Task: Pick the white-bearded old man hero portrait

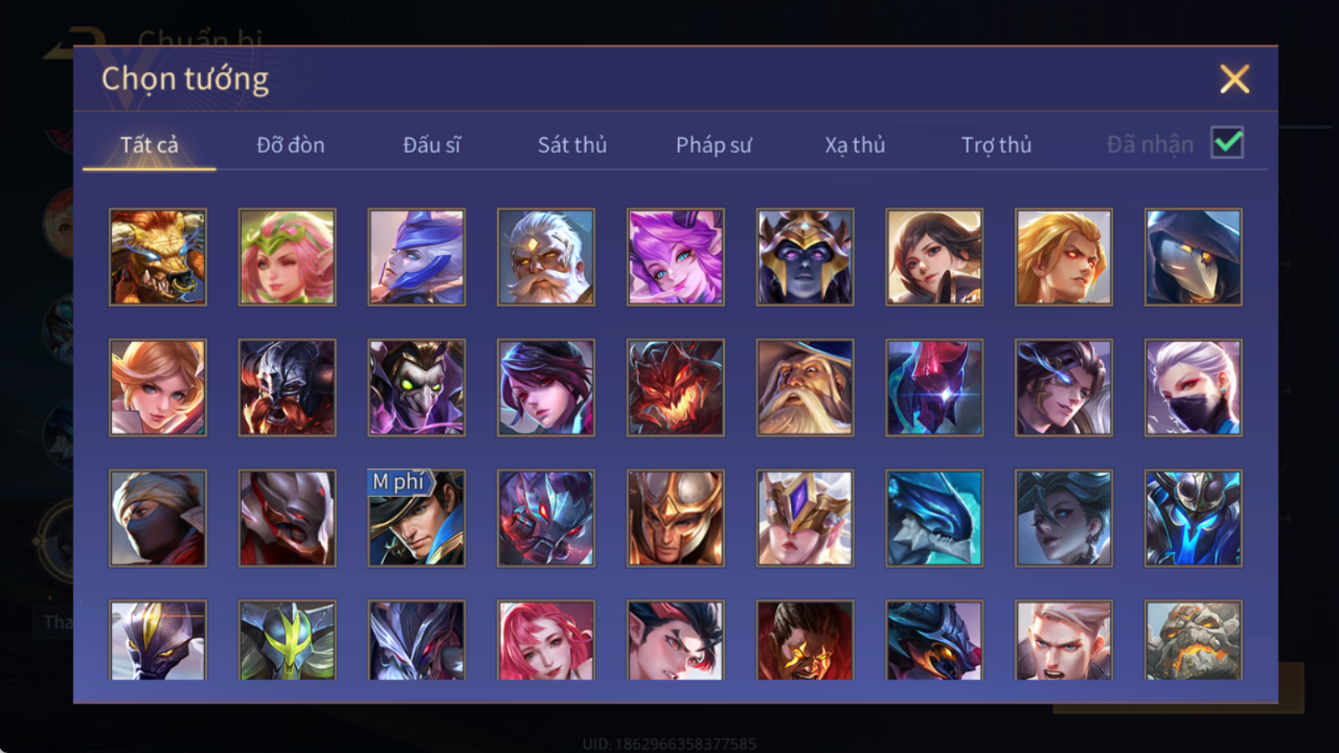Action: [x=546, y=257]
